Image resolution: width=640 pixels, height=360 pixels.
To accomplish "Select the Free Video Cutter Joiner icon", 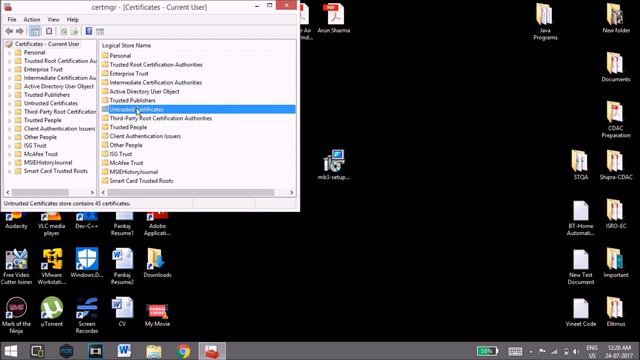I will (16, 267).
